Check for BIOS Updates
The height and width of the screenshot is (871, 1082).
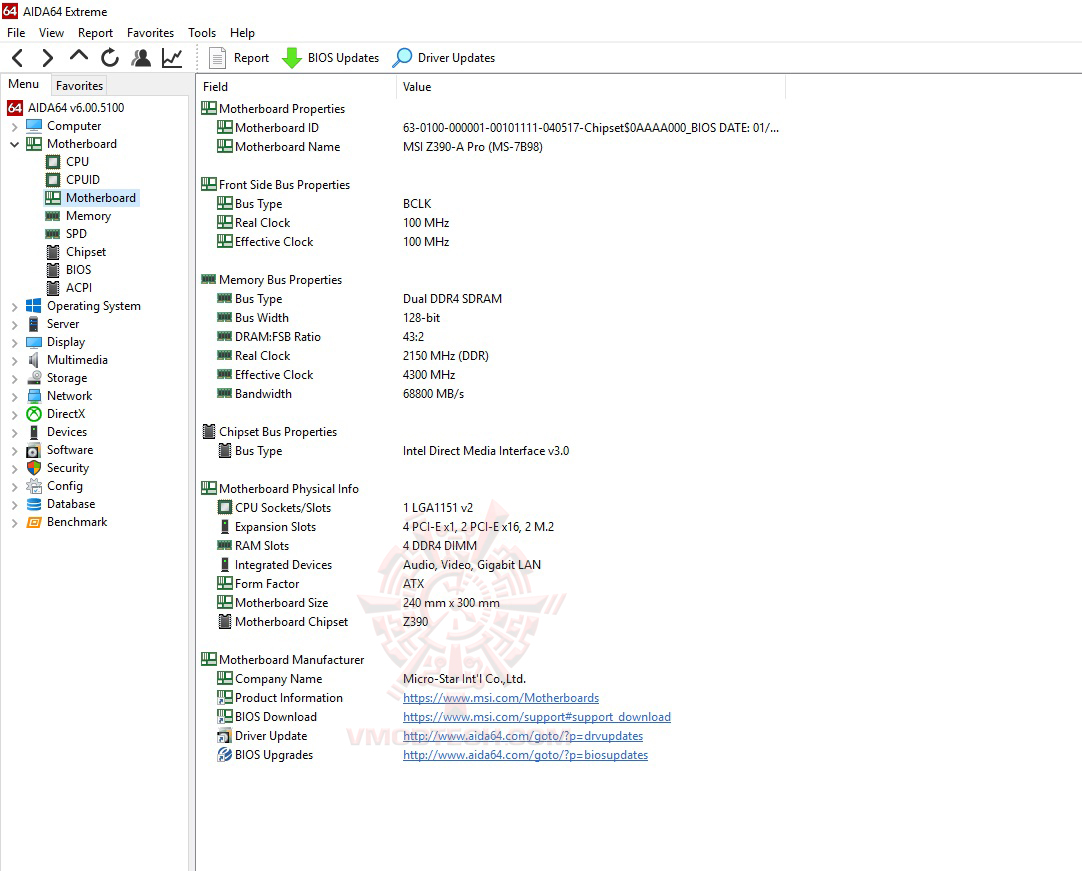(331, 58)
